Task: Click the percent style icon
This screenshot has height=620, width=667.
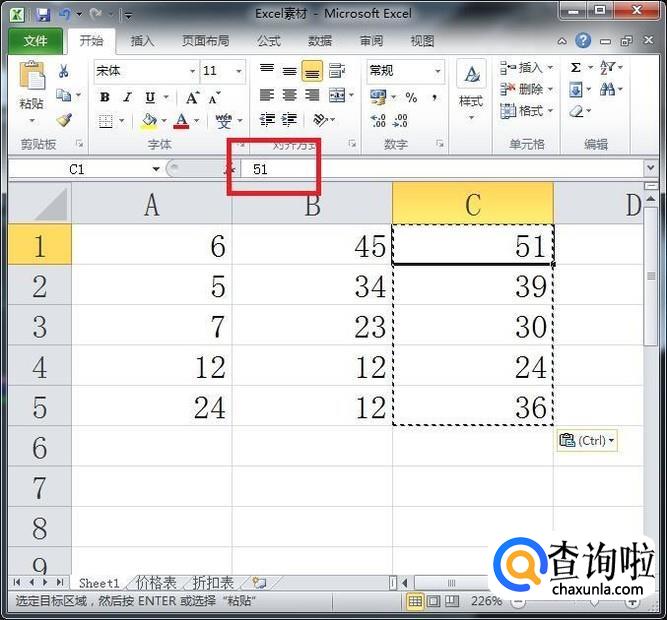Action: point(411,97)
